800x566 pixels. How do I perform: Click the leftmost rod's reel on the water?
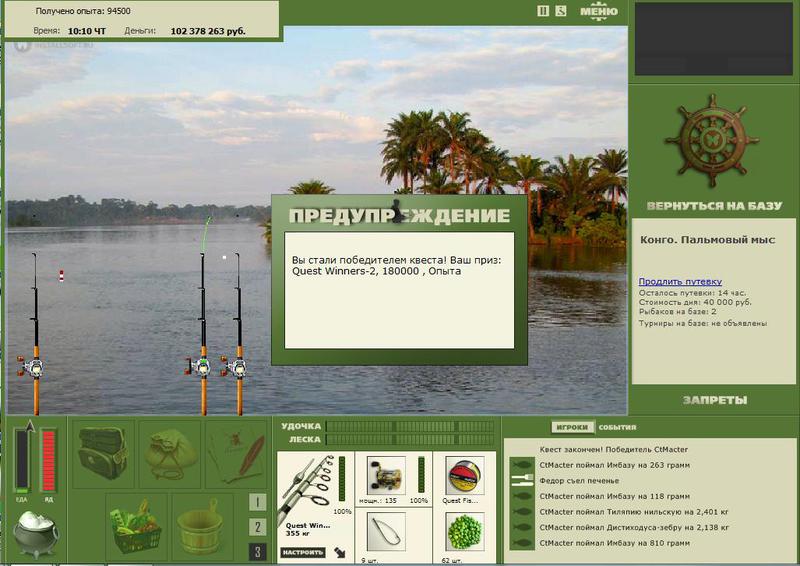(33, 367)
